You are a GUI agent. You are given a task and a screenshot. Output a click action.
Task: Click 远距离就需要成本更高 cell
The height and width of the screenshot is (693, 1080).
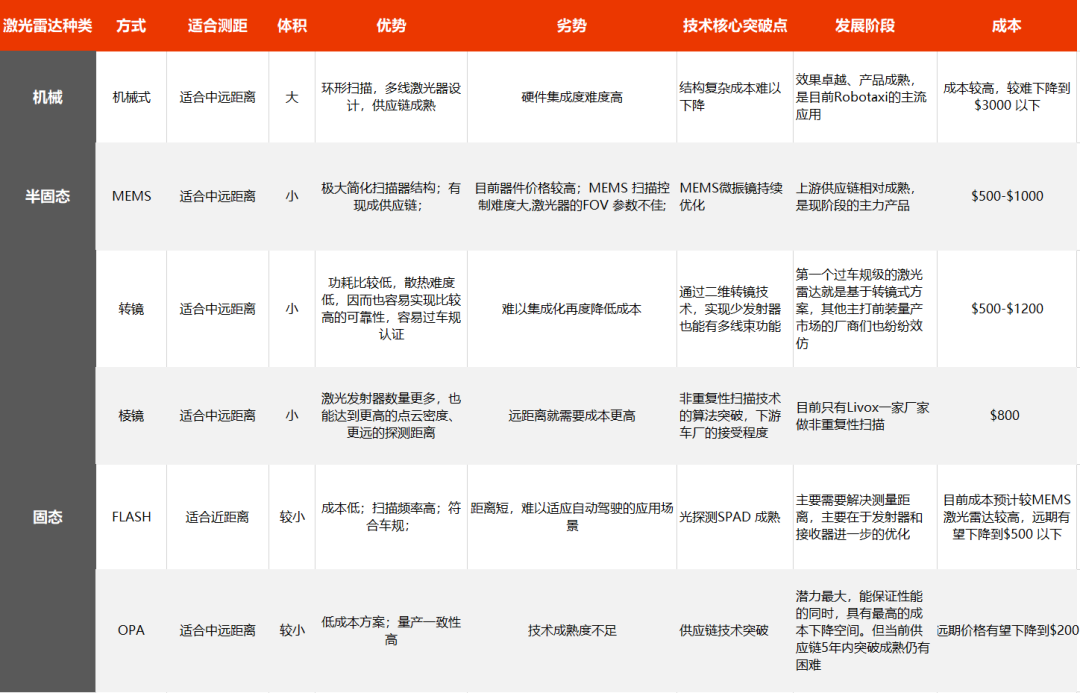572,415
